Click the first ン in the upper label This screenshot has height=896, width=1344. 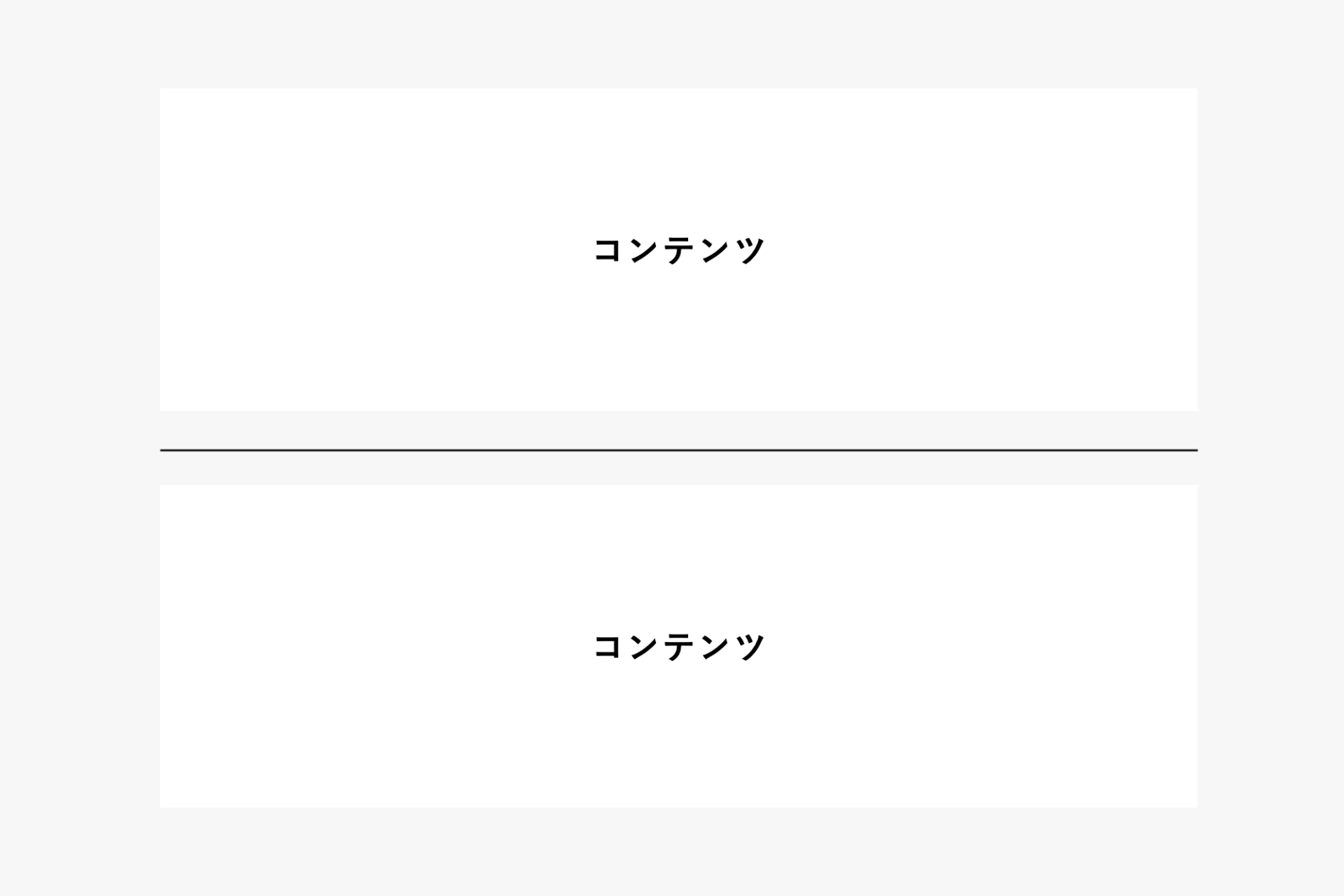pyautogui.click(x=643, y=250)
